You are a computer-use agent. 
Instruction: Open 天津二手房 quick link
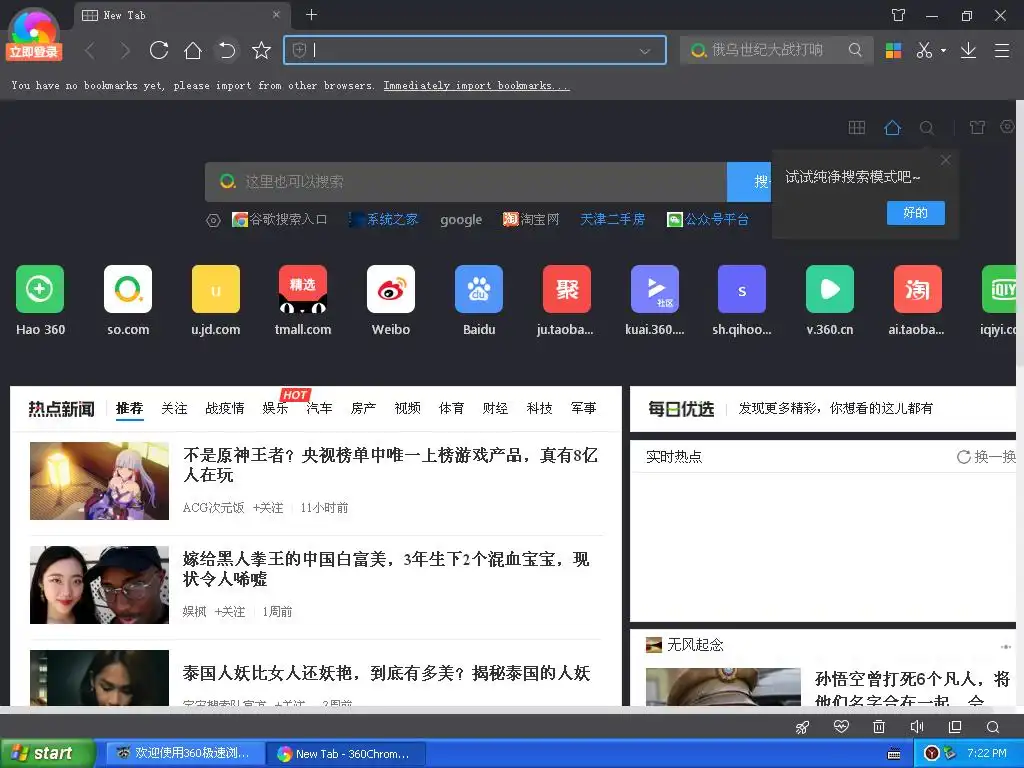613,219
